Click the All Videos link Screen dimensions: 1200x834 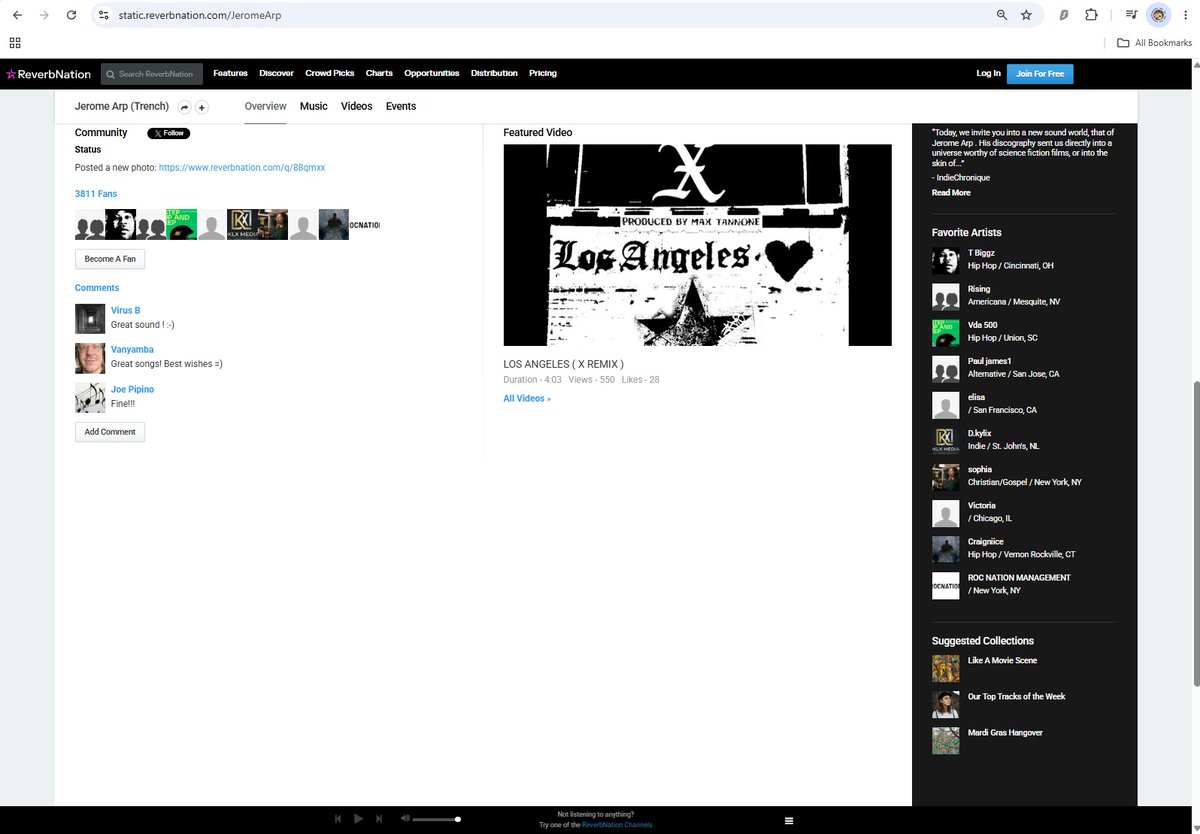tap(527, 399)
